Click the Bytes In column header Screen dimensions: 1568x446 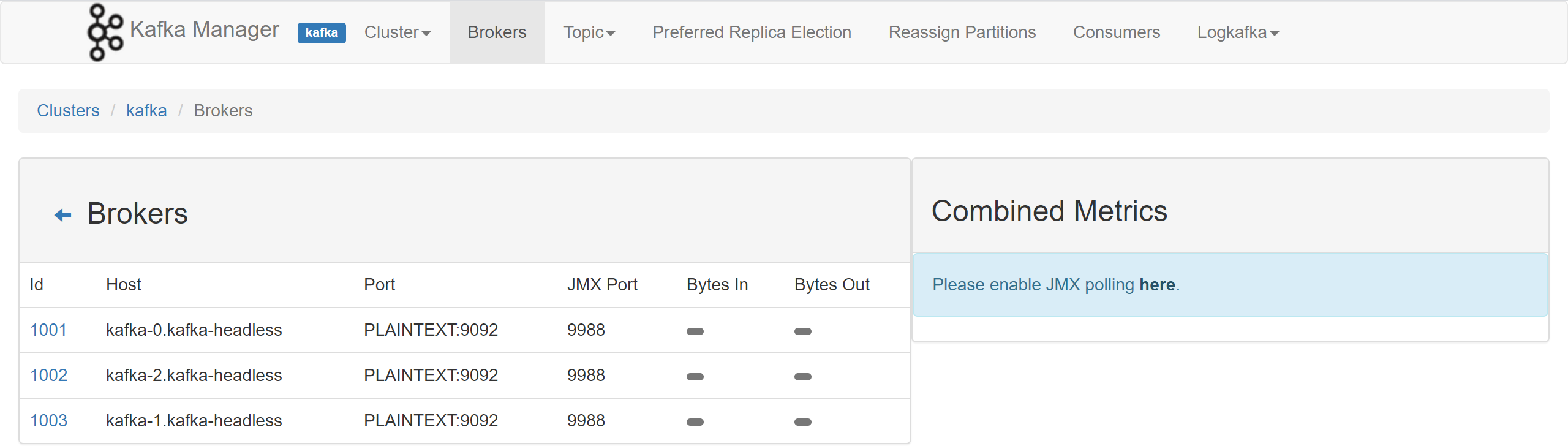(717, 285)
